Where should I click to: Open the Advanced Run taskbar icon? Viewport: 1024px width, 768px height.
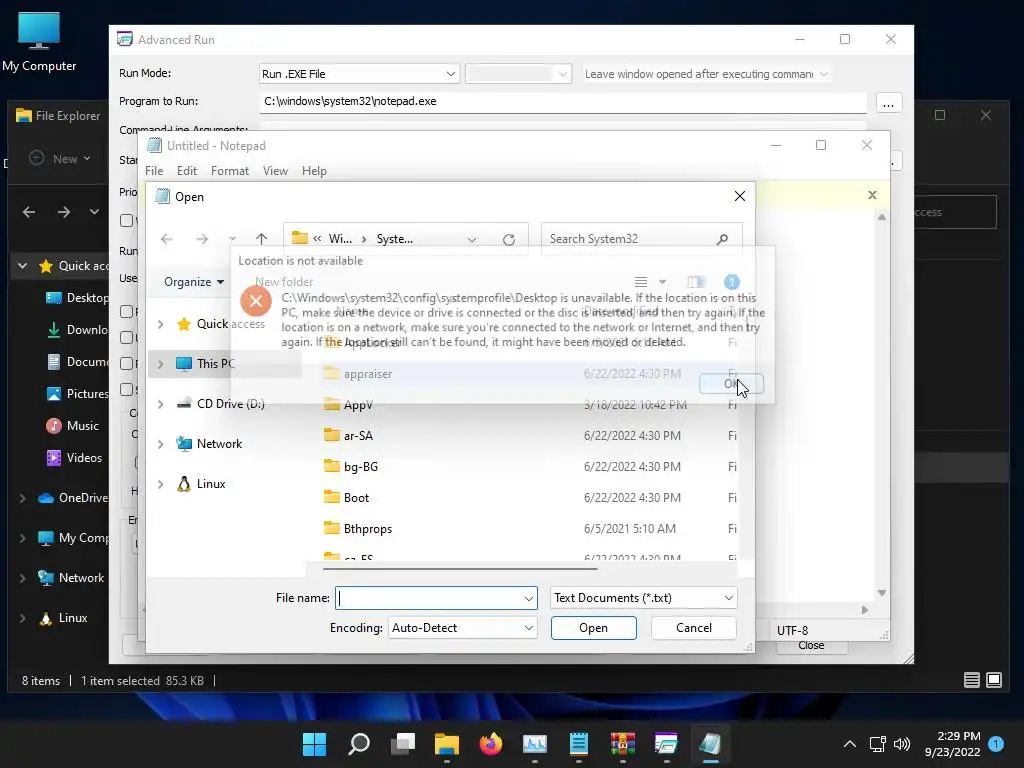(x=666, y=743)
